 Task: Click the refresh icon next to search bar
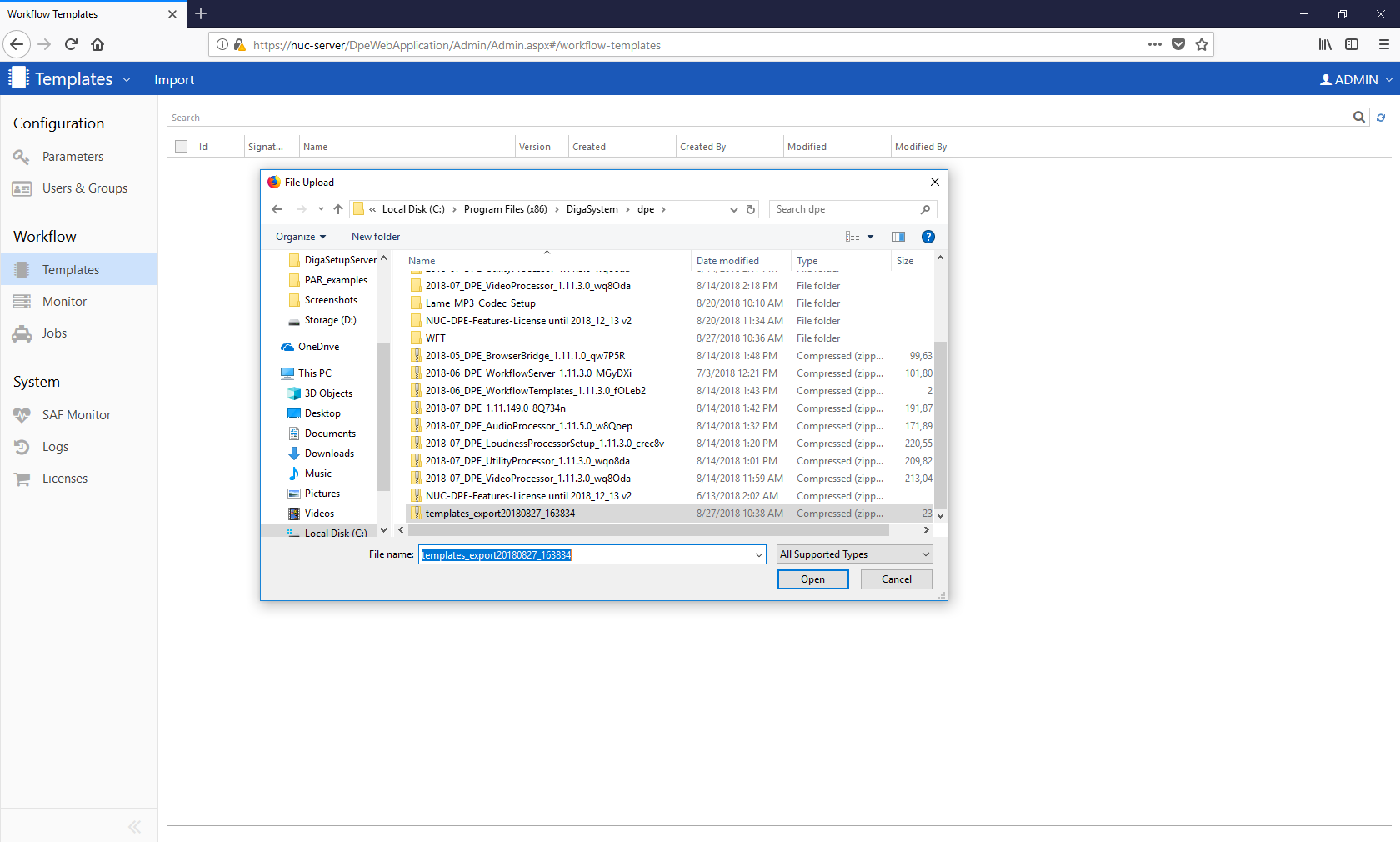[1381, 118]
